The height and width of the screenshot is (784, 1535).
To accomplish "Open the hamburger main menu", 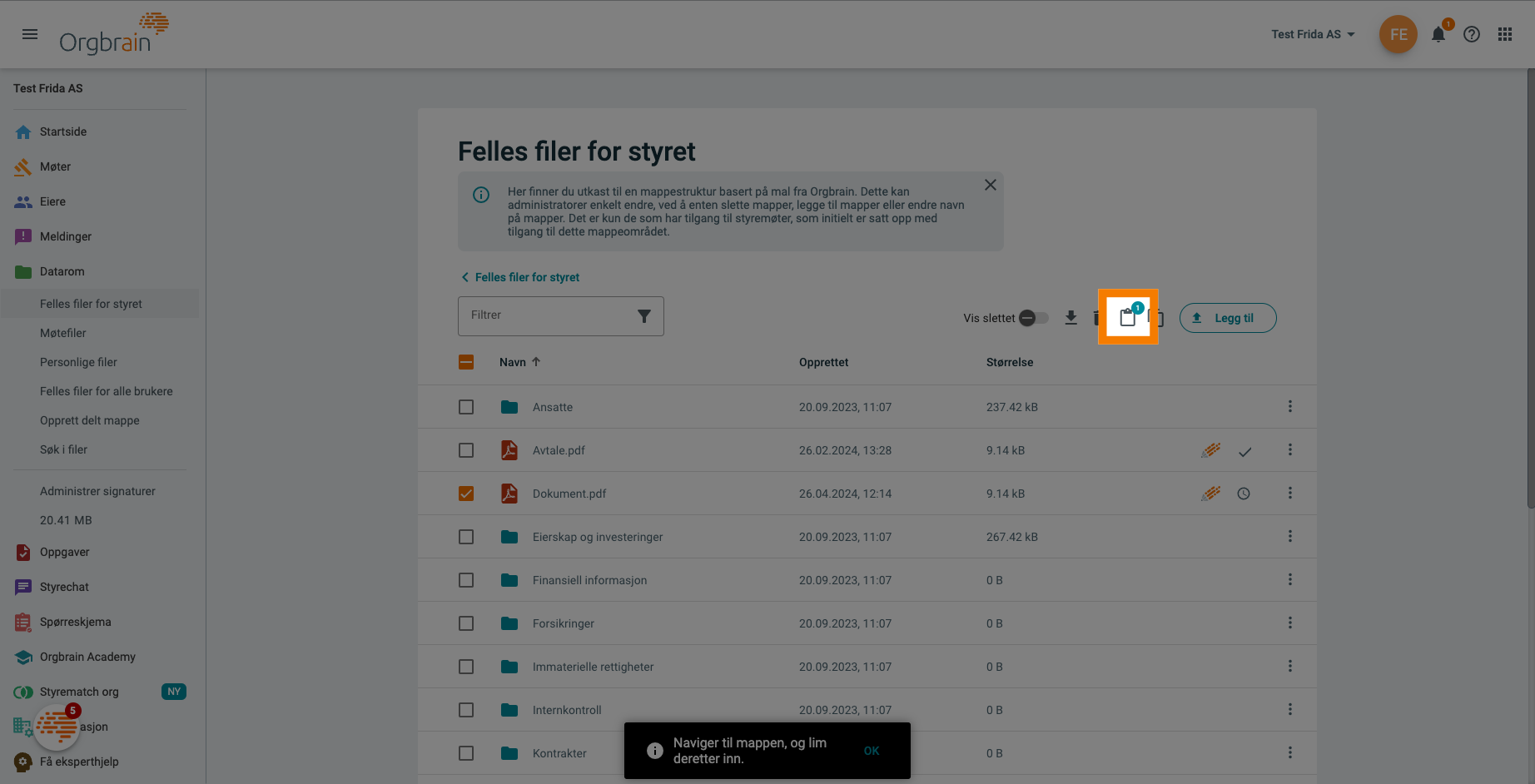I will click(x=30, y=34).
